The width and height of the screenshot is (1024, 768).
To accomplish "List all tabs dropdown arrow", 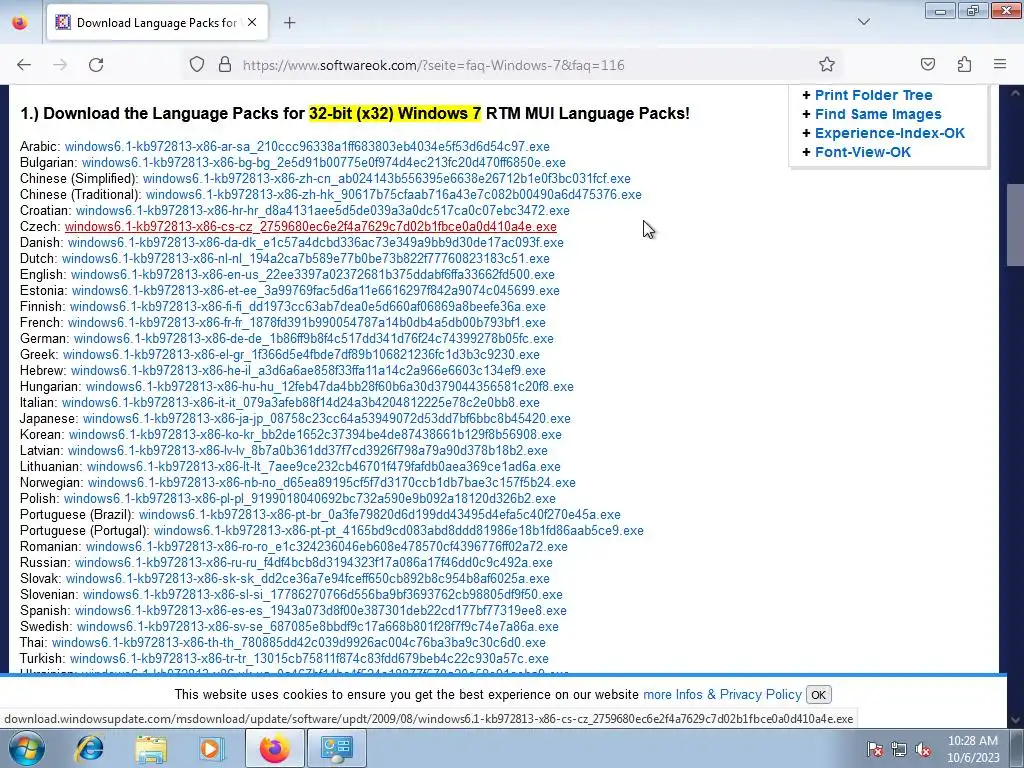I will [x=863, y=23].
